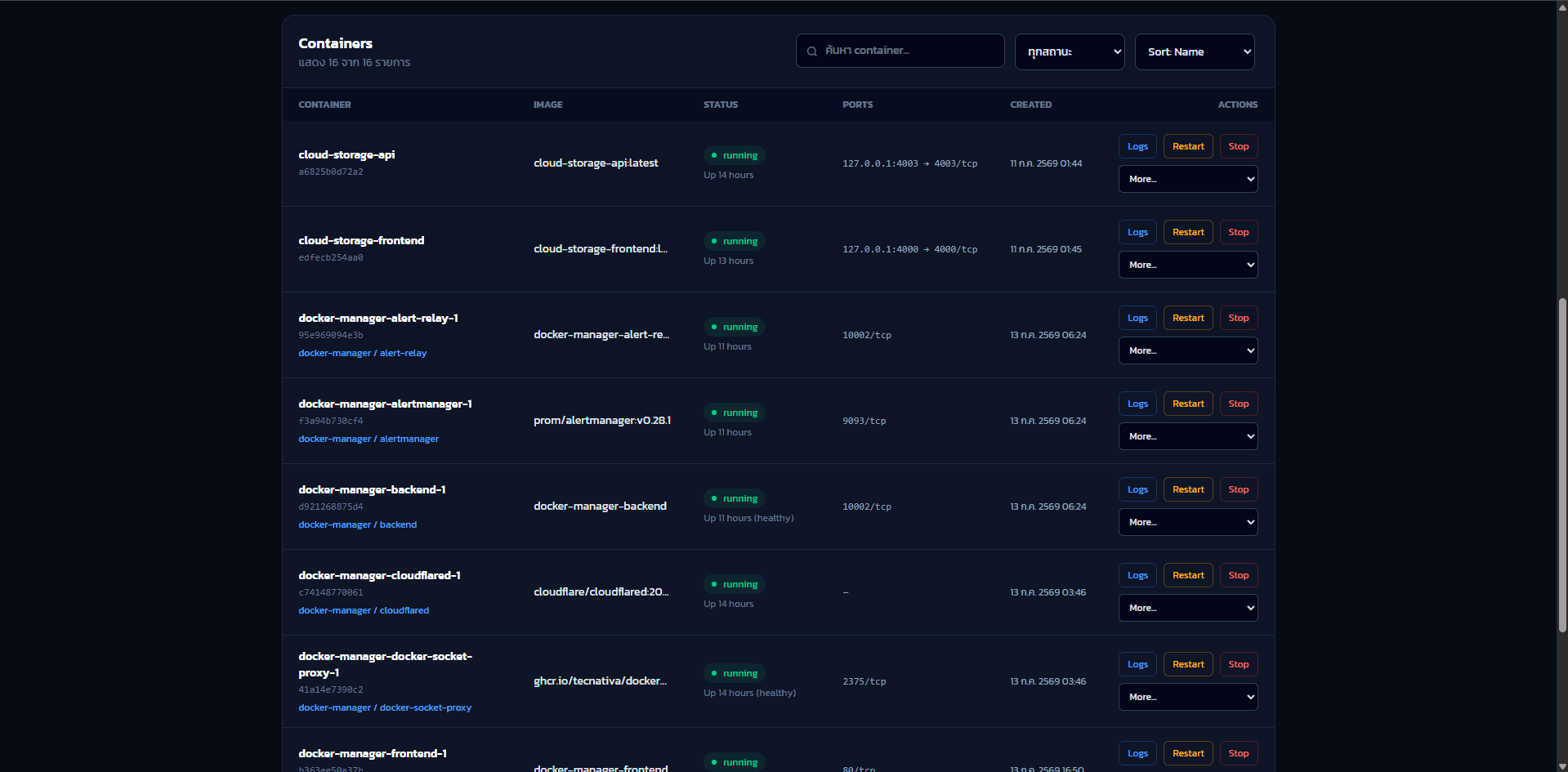1568x772 pixels.
Task: Open the docker-manager / backend link
Action: click(358, 524)
